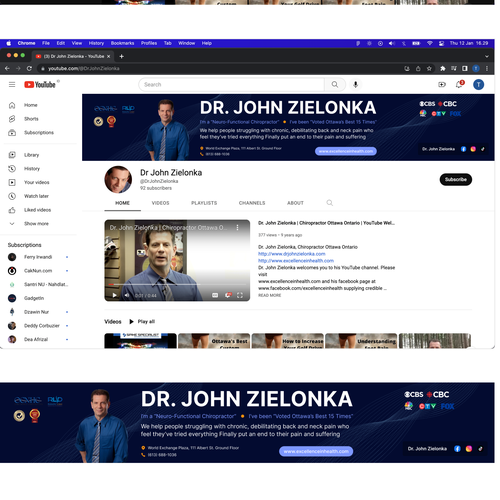Open the tab search chevron in Chrome
The height and width of the screenshot is (500, 500).
[487, 56]
